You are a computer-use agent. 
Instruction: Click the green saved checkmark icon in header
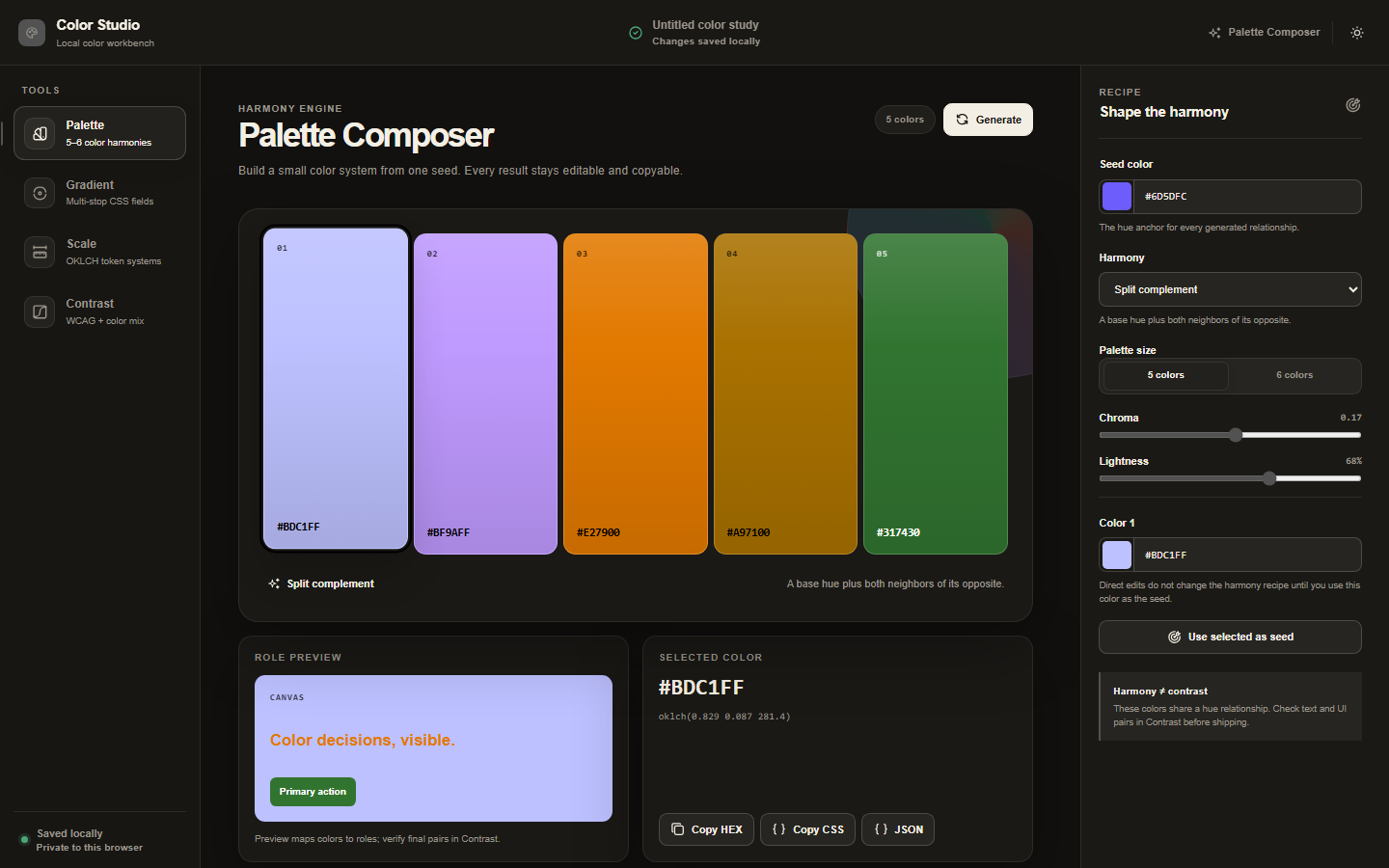pyautogui.click(x=636, y=33)
